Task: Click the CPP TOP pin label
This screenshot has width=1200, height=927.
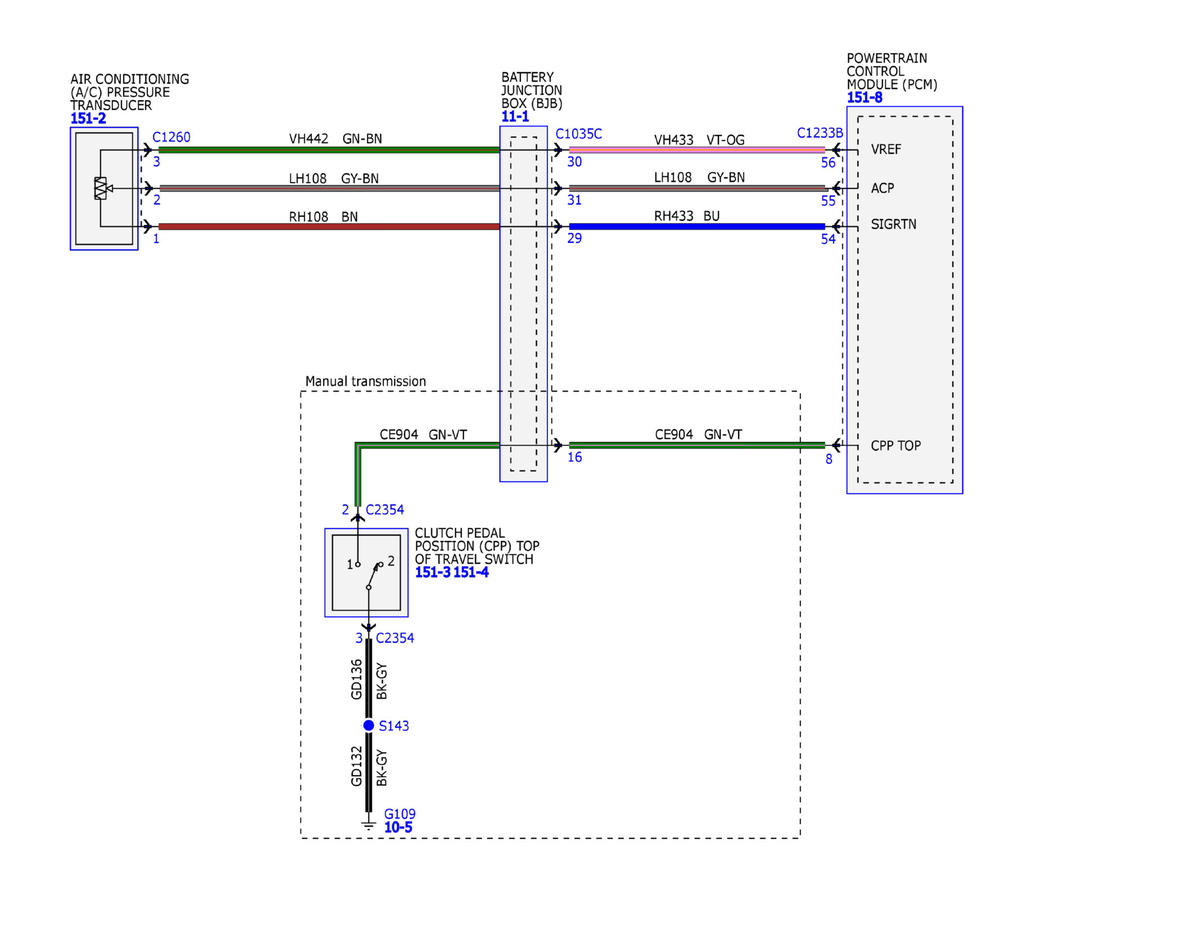Action: (x=895, y=446)
